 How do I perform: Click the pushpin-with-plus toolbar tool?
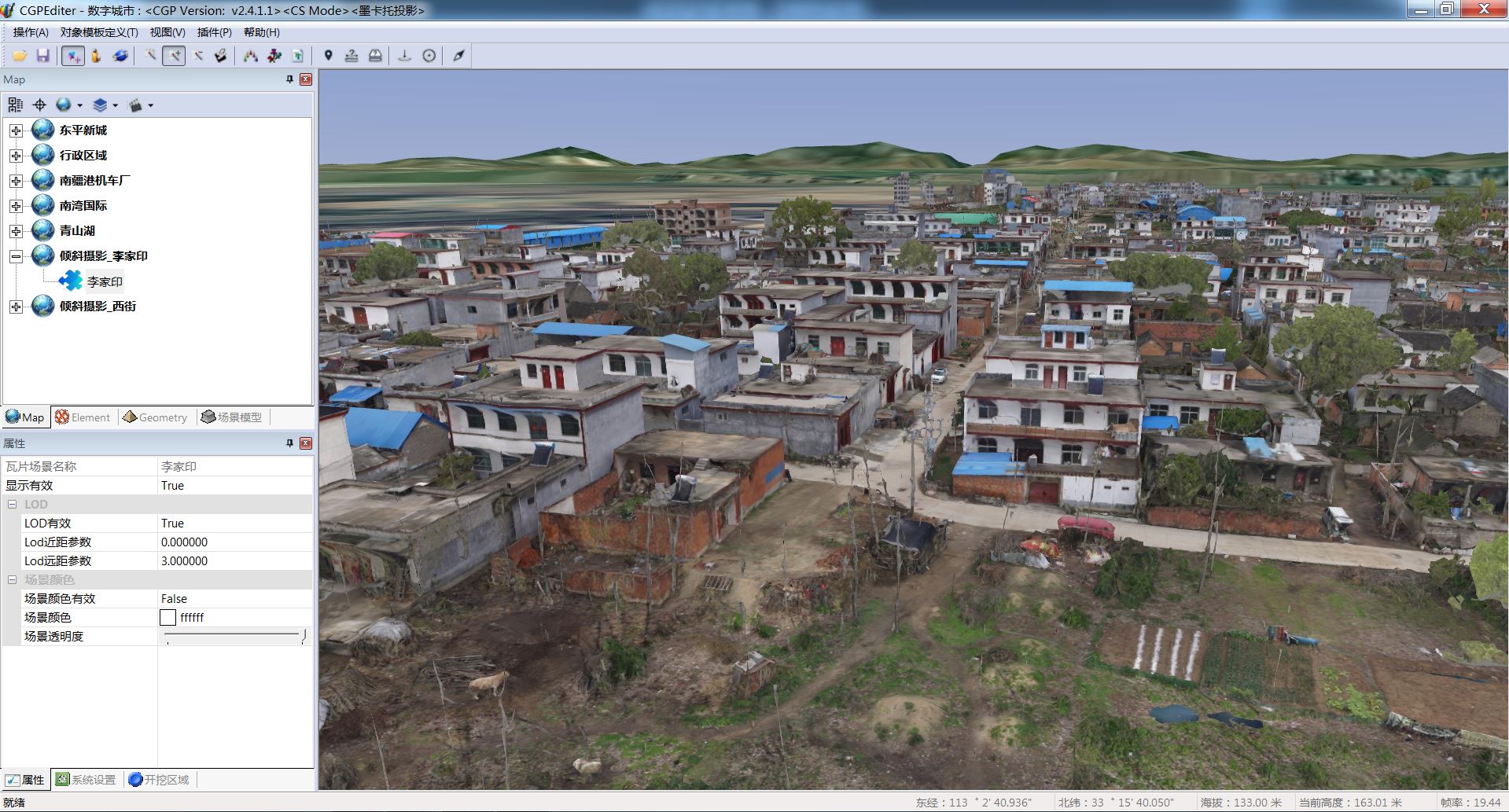point(73,56)
